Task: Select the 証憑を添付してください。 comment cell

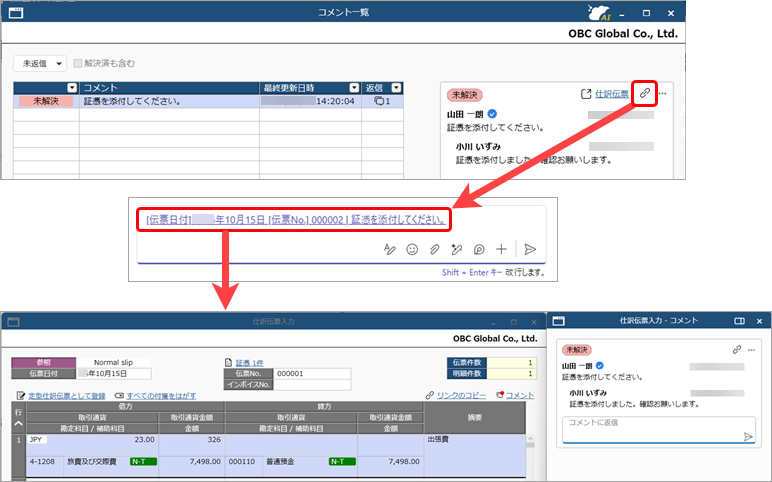Action: click(169, 101)
